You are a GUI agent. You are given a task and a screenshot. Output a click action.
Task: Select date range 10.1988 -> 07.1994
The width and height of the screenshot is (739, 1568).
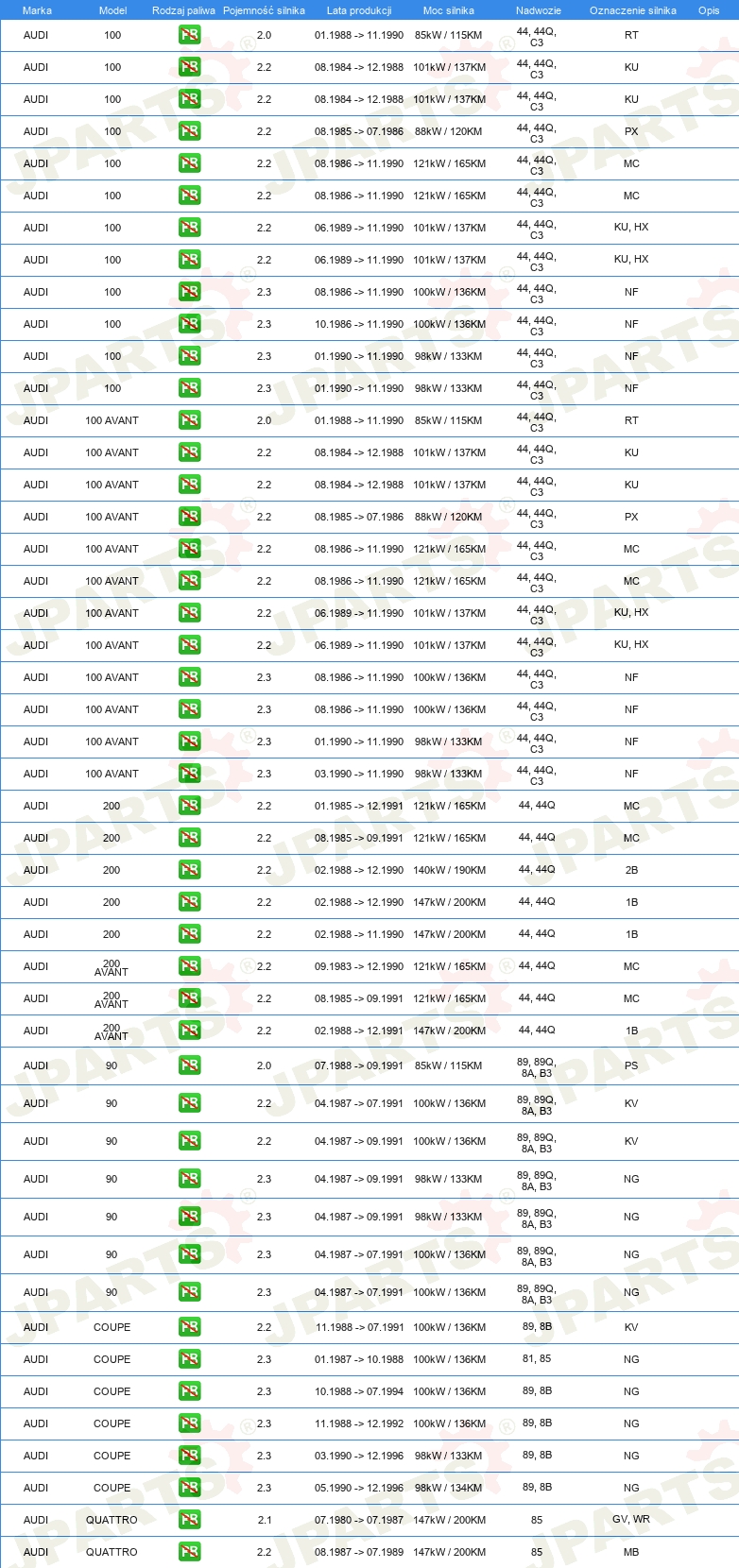pos(359,1391)
